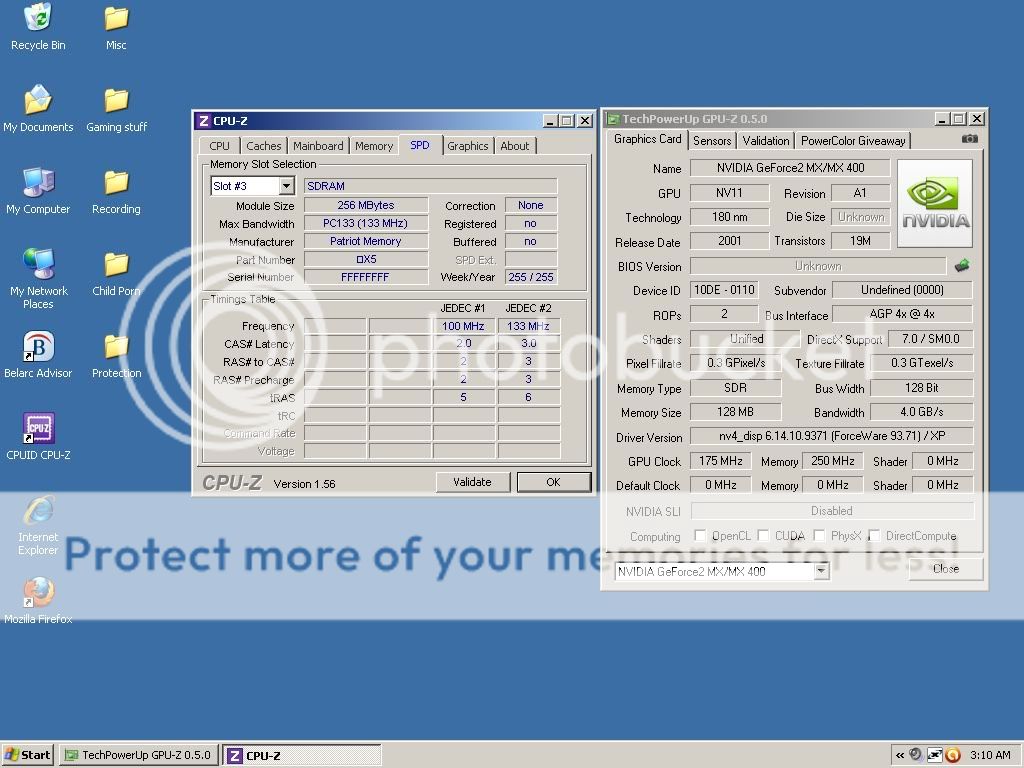Click the Driver Version field
Image resolution: width=1024 pixels, height=768 pixels.
[831, 437]
